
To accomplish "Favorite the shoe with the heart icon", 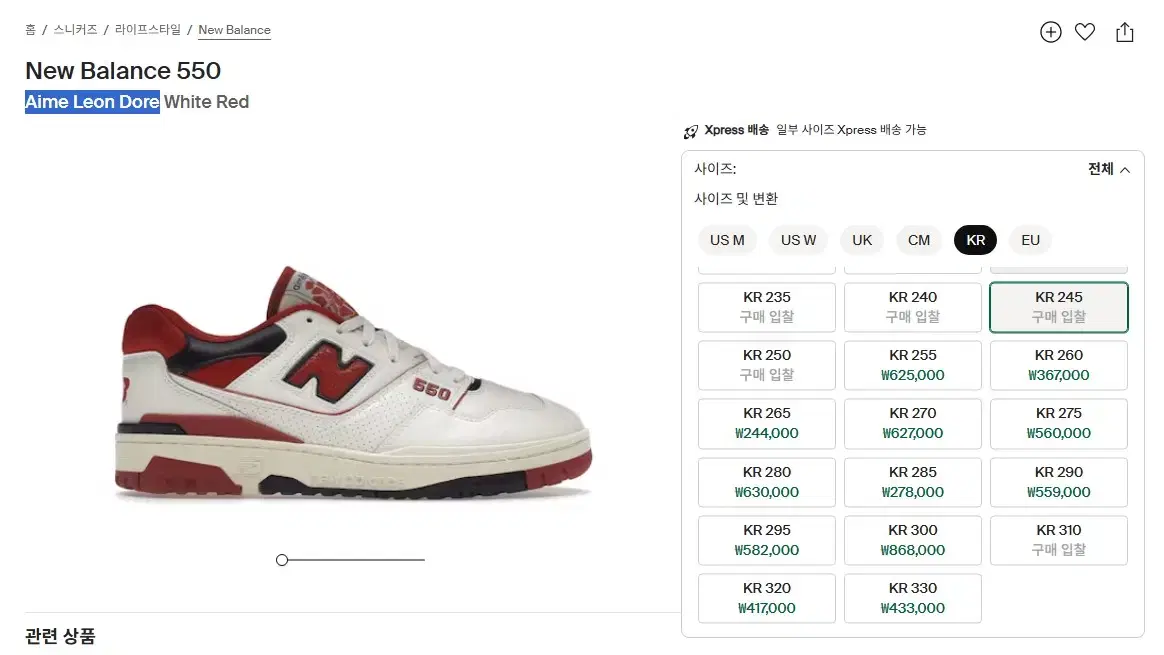I will (1085, 32).
